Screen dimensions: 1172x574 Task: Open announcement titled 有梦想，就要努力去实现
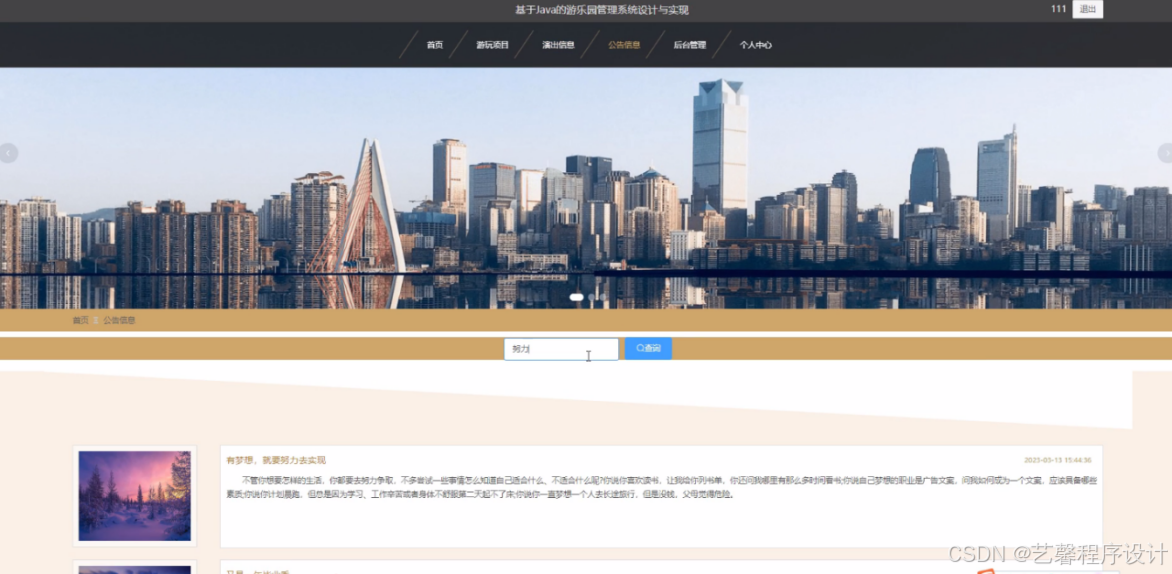[276, 460]
